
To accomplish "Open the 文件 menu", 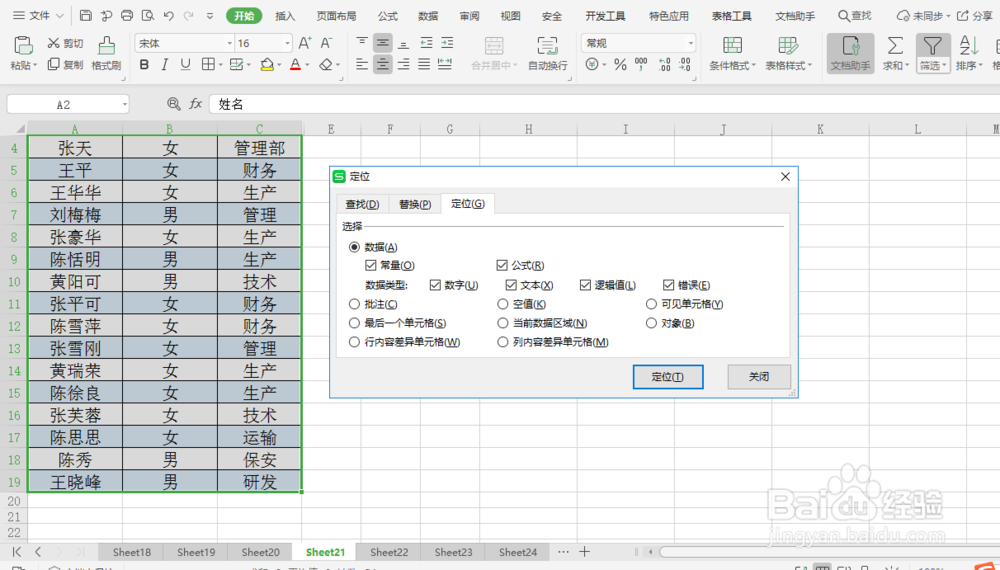I will [x=38, y=16].
